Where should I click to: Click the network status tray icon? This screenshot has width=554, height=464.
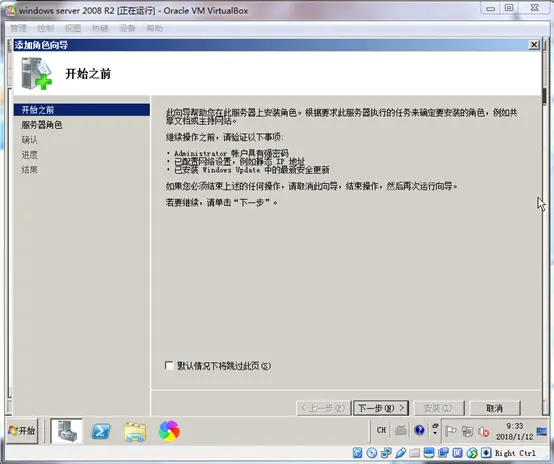[467, 431]
